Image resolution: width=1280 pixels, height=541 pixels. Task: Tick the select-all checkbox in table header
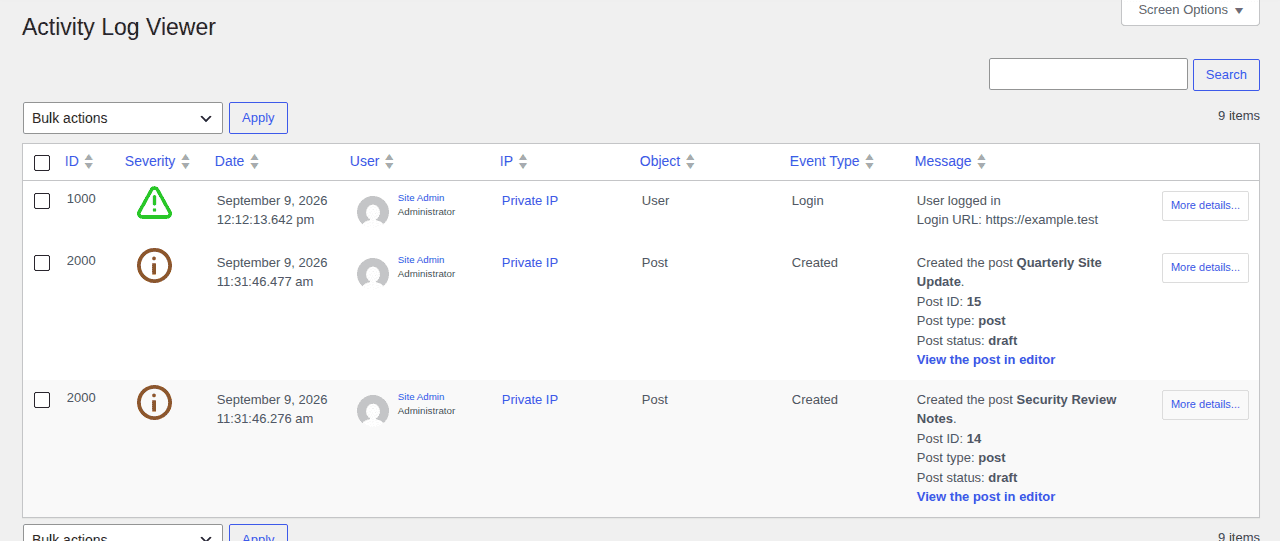(42, 162)
